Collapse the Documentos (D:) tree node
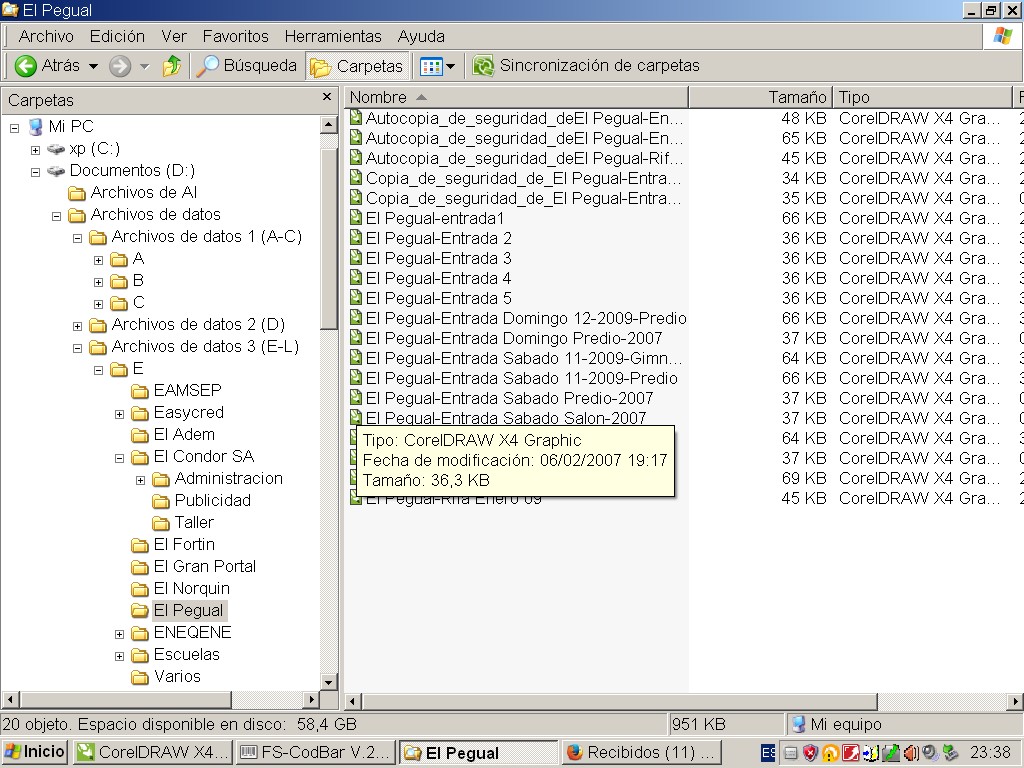 (35, 171)
